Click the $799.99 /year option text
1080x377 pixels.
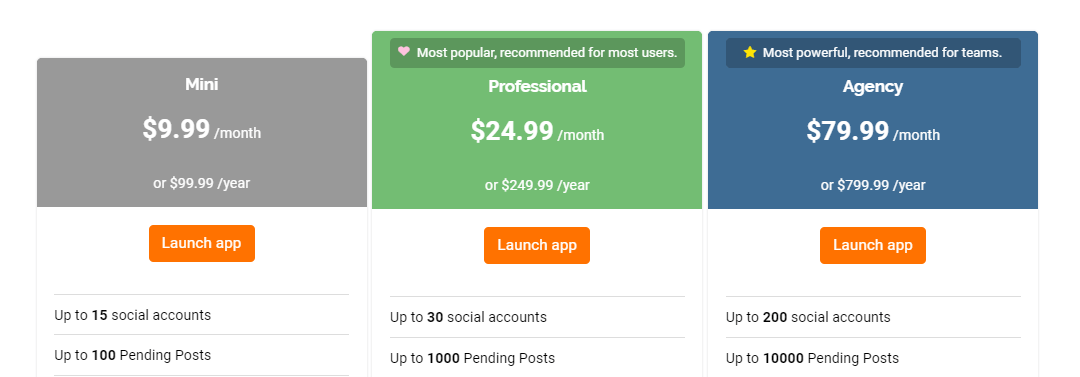873,185
